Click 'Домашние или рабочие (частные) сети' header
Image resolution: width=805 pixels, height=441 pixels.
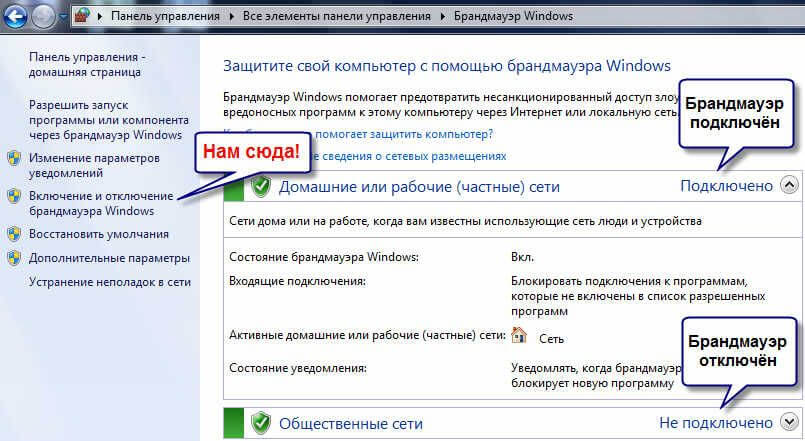coord(419,187)
